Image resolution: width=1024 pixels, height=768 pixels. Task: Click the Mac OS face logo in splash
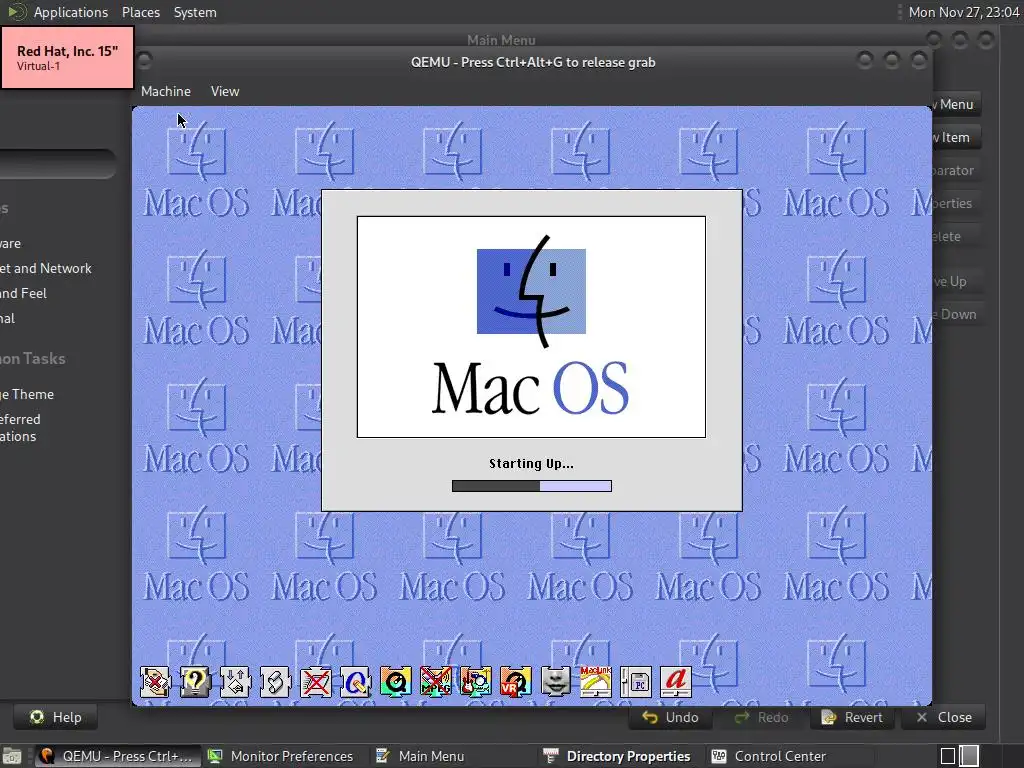tap(531, 291)
